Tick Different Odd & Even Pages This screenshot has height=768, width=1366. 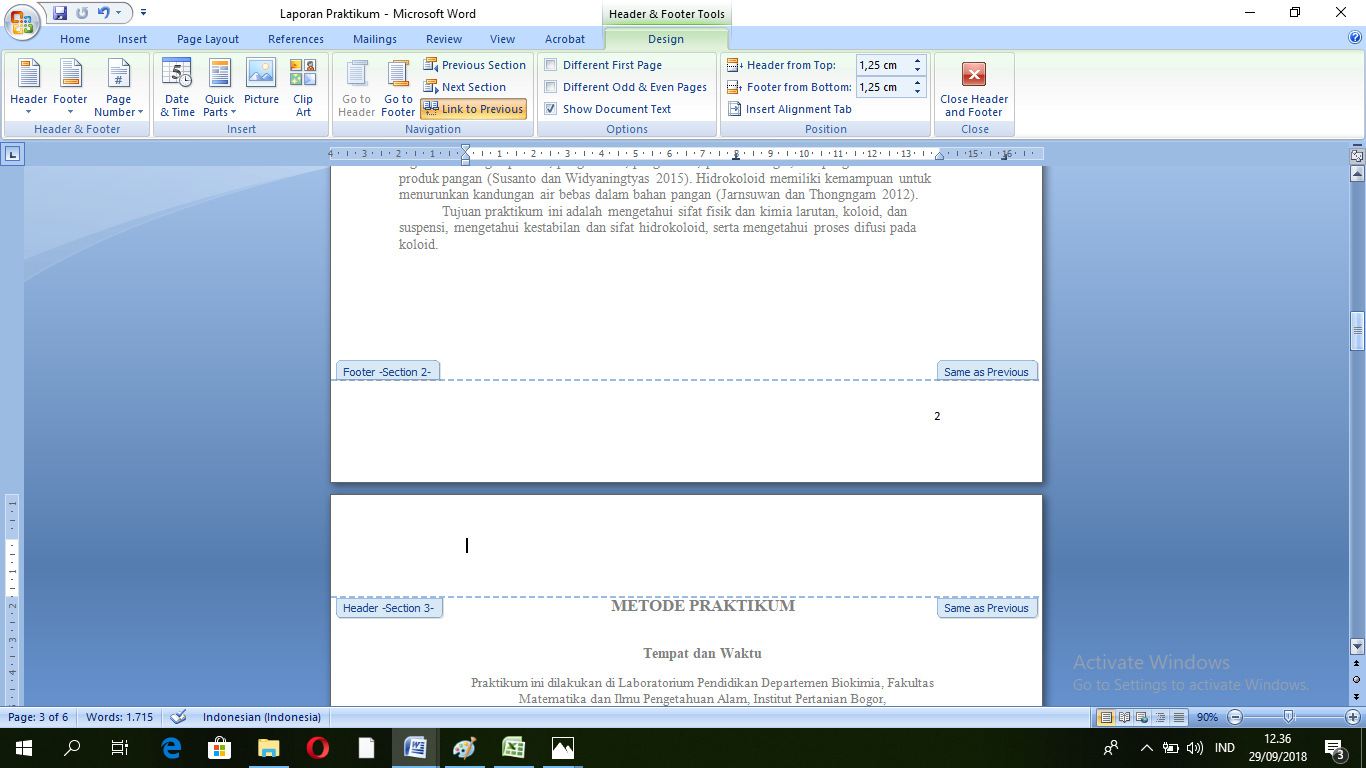(551, 87)
